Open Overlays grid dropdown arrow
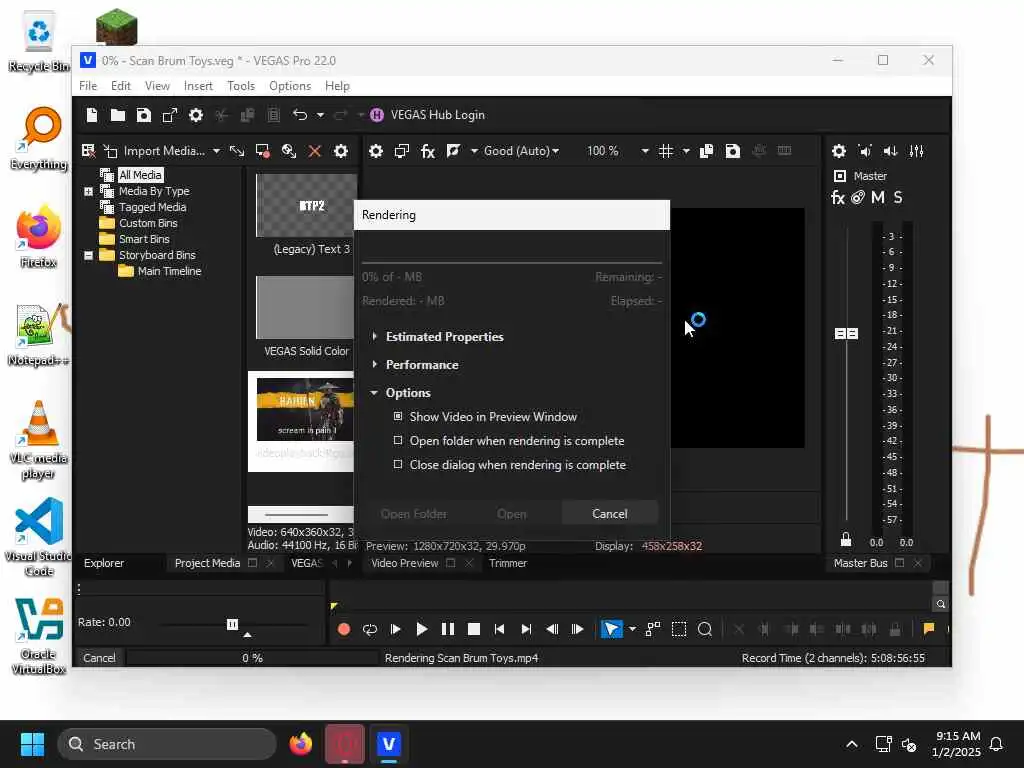1024x768 pixels. [686, 151]
